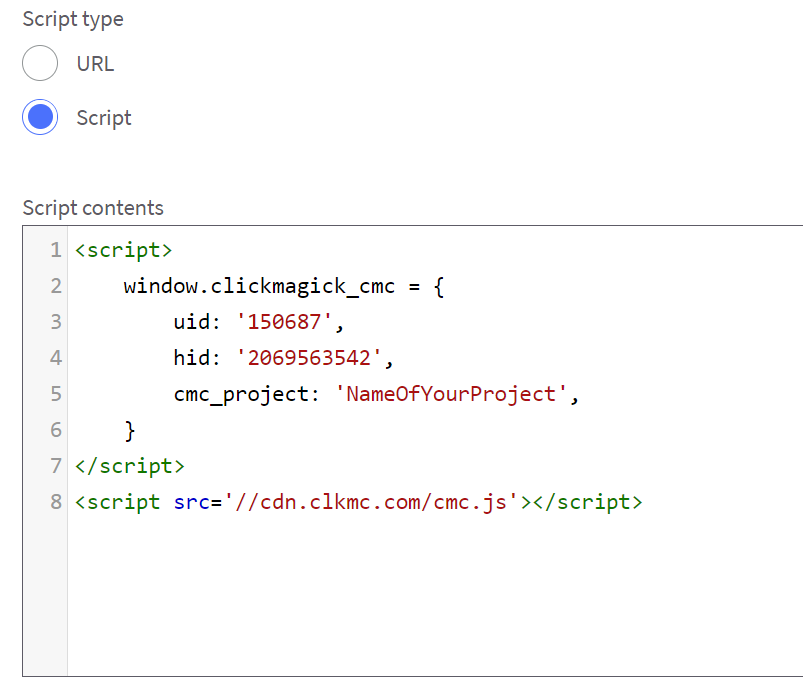This screenshot has width=803, height=692.
Task: Click empty area below the last code line
Action: tap(400, 600)
